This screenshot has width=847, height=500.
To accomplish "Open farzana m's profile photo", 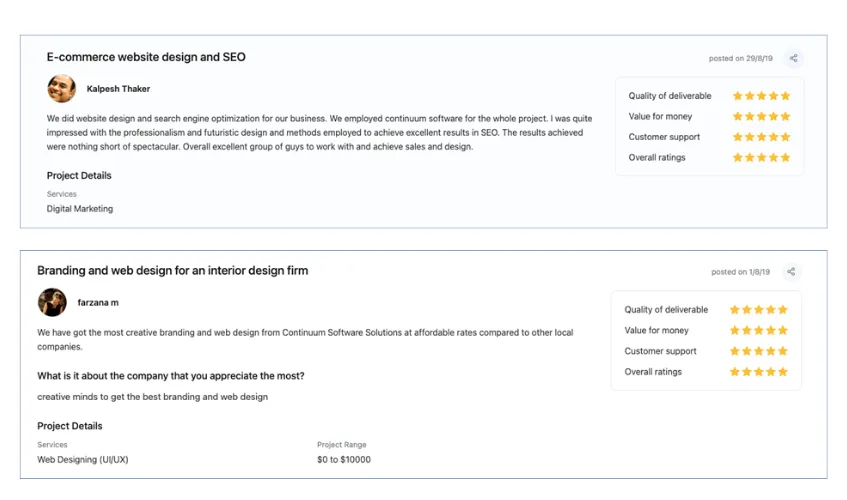I will pos(52,302).
